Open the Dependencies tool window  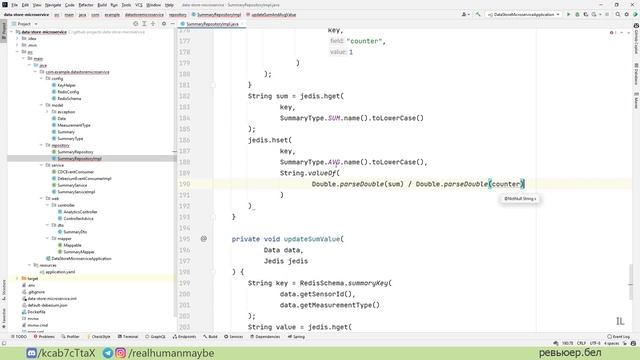pyautogui.click(x=265, y=337)
